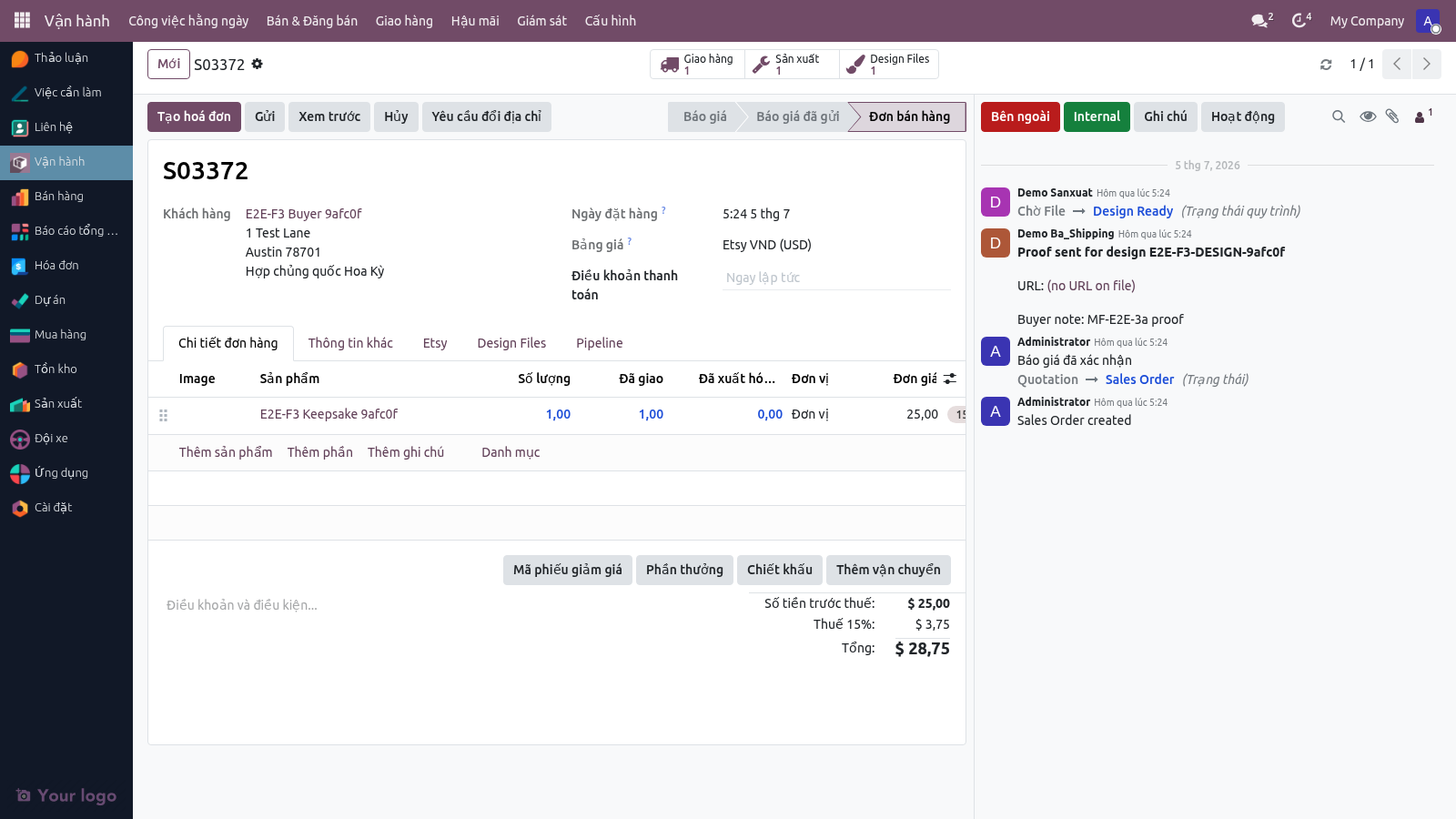Open My Company switcher dropdown
This screenshot has width=1456, height=819.
(x=1367, y=21)
